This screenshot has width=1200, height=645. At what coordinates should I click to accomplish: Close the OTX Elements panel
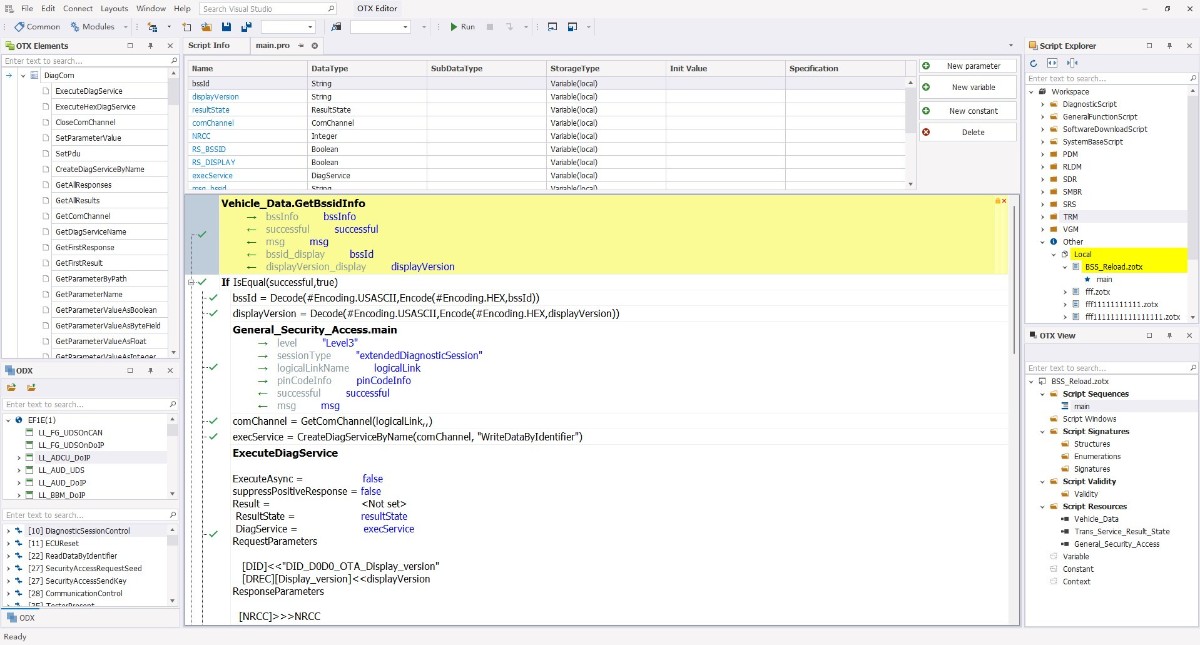[169, 46]
